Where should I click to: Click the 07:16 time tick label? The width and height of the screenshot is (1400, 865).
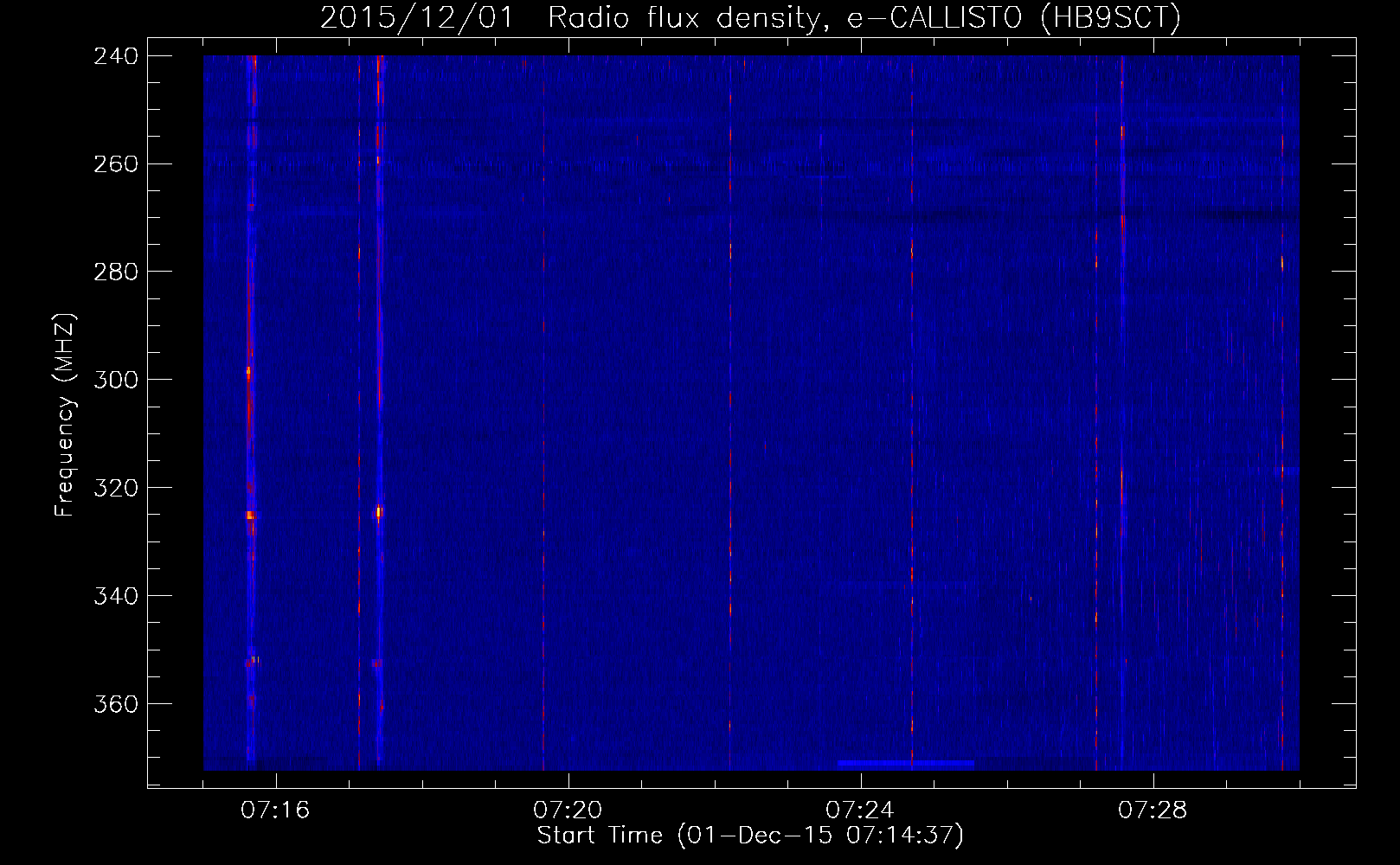pyautogui.click(x=275, y=811)
